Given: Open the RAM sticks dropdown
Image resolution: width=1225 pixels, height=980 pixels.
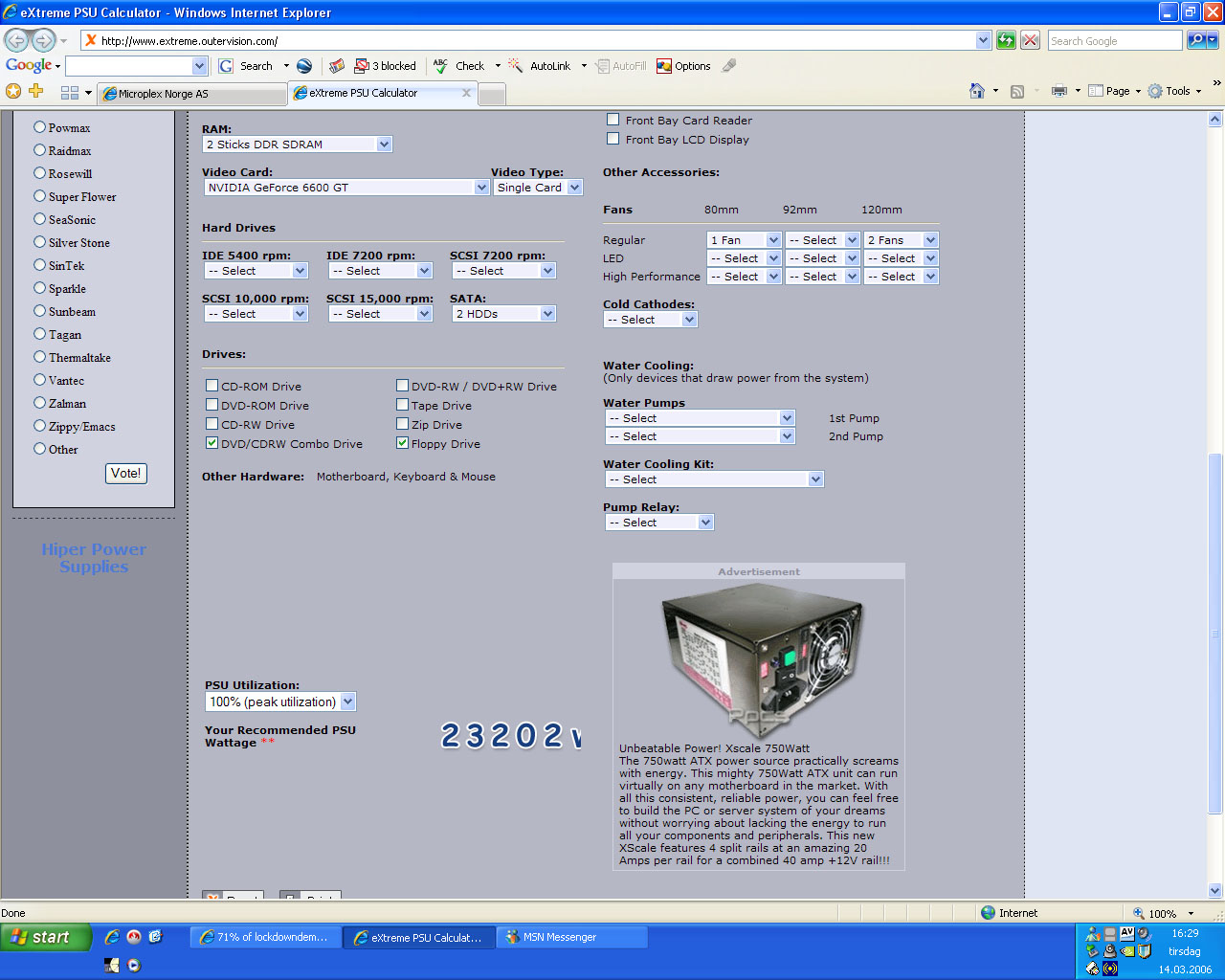Looking at the screenshot, I should (298, 145).
